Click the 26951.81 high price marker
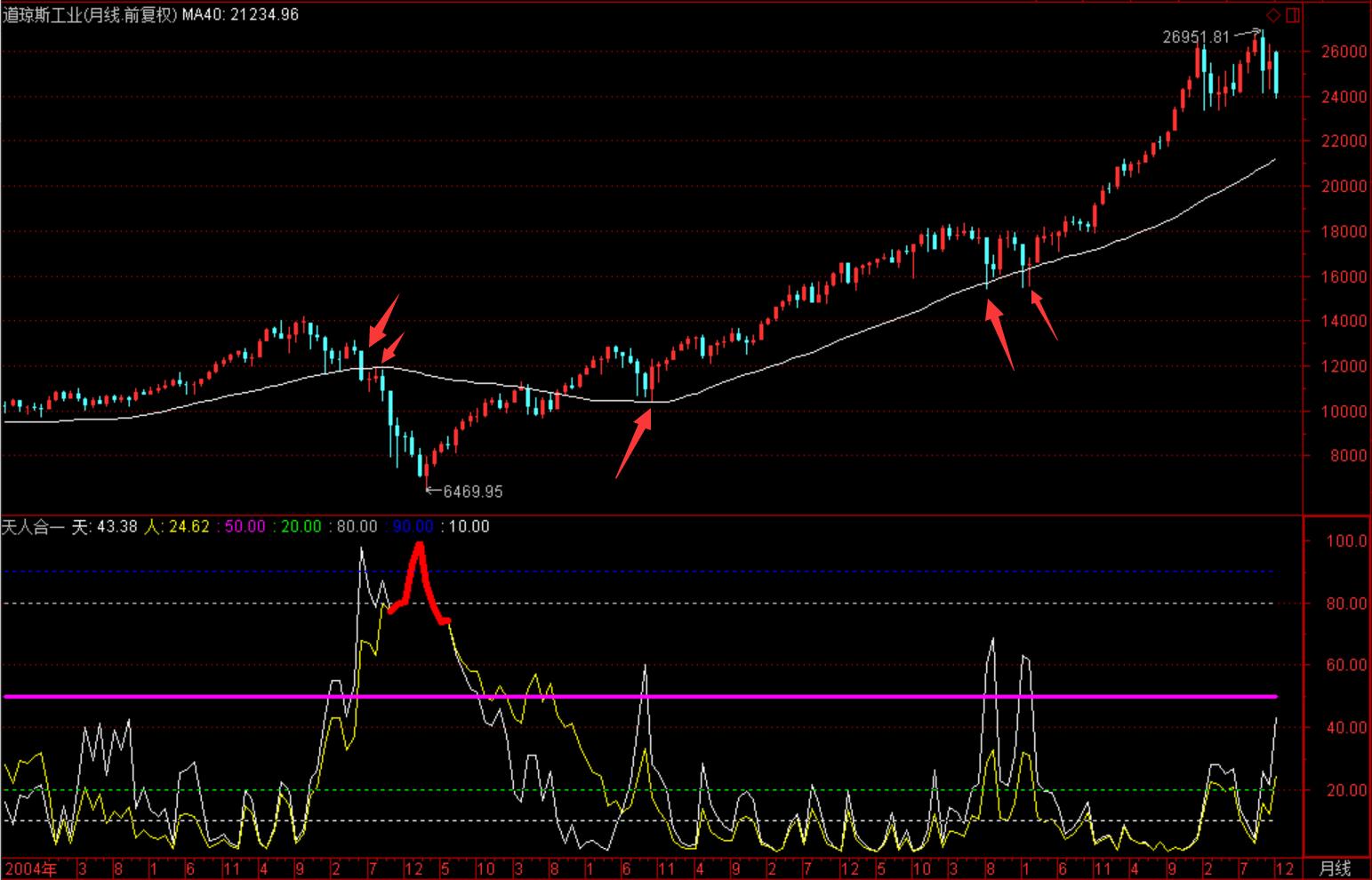Screen dimensions: 1372x880 pyautogui.click(x=1195, y=37)
